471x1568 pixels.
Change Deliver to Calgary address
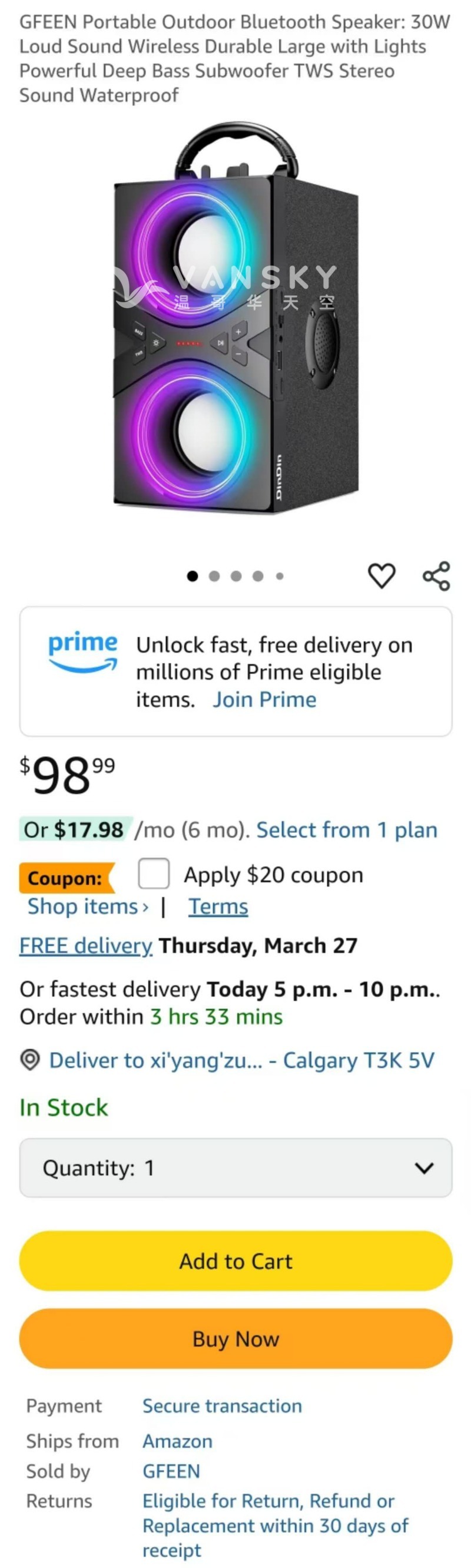pos(241,1060)
